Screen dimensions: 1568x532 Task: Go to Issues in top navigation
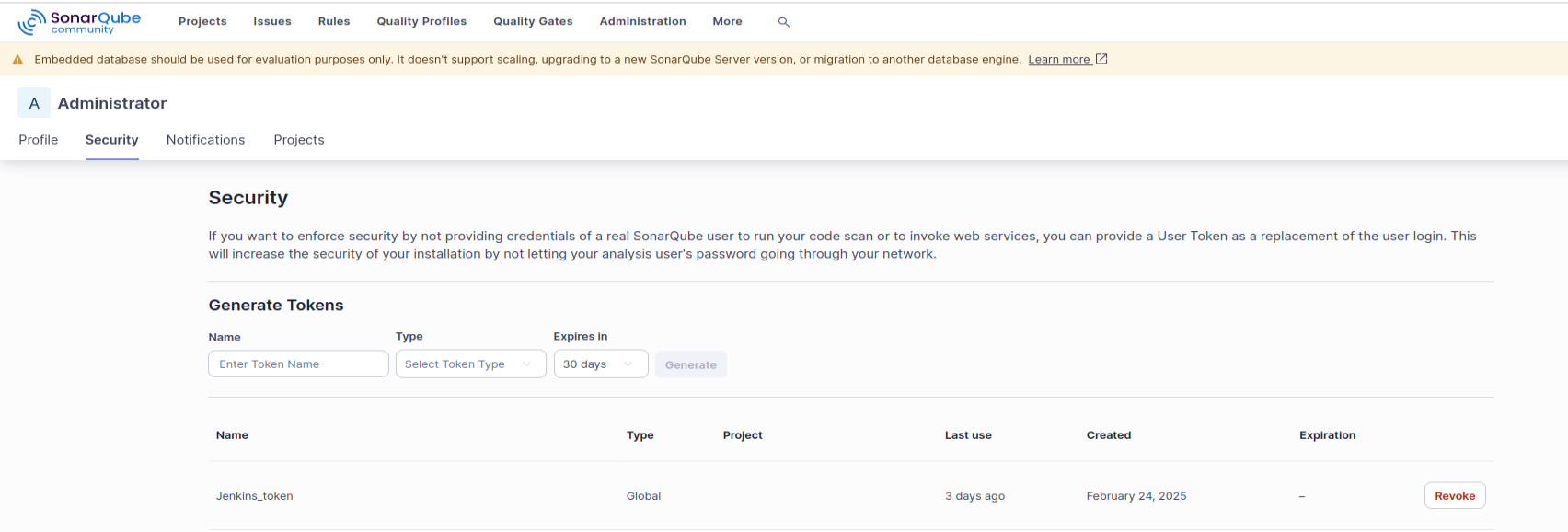coord(272,21)
